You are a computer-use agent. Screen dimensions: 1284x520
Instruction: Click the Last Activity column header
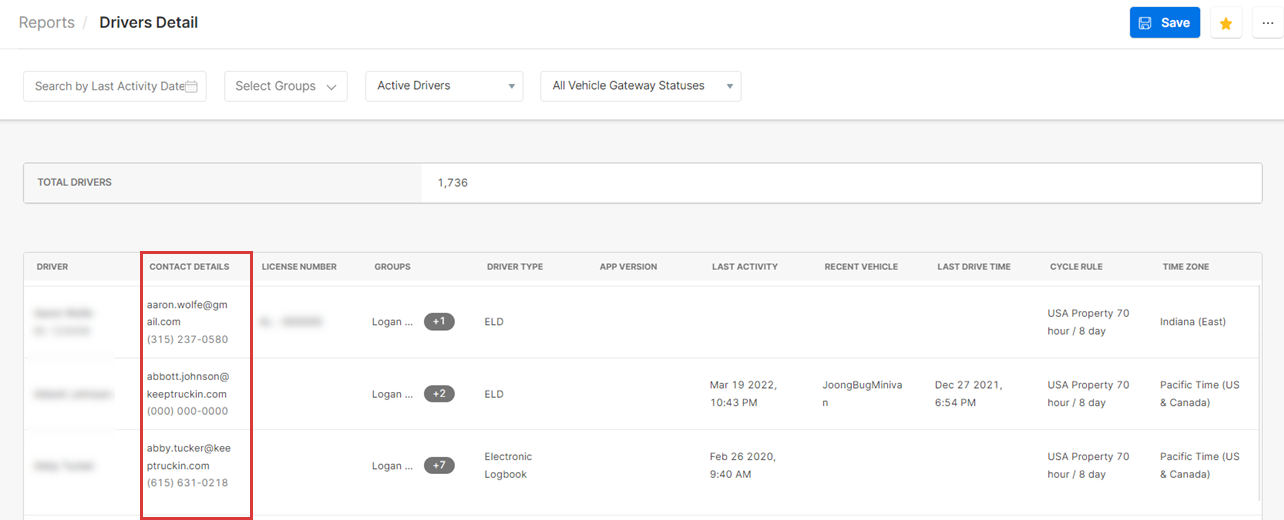pyautogui.click(x=744, y=267)
